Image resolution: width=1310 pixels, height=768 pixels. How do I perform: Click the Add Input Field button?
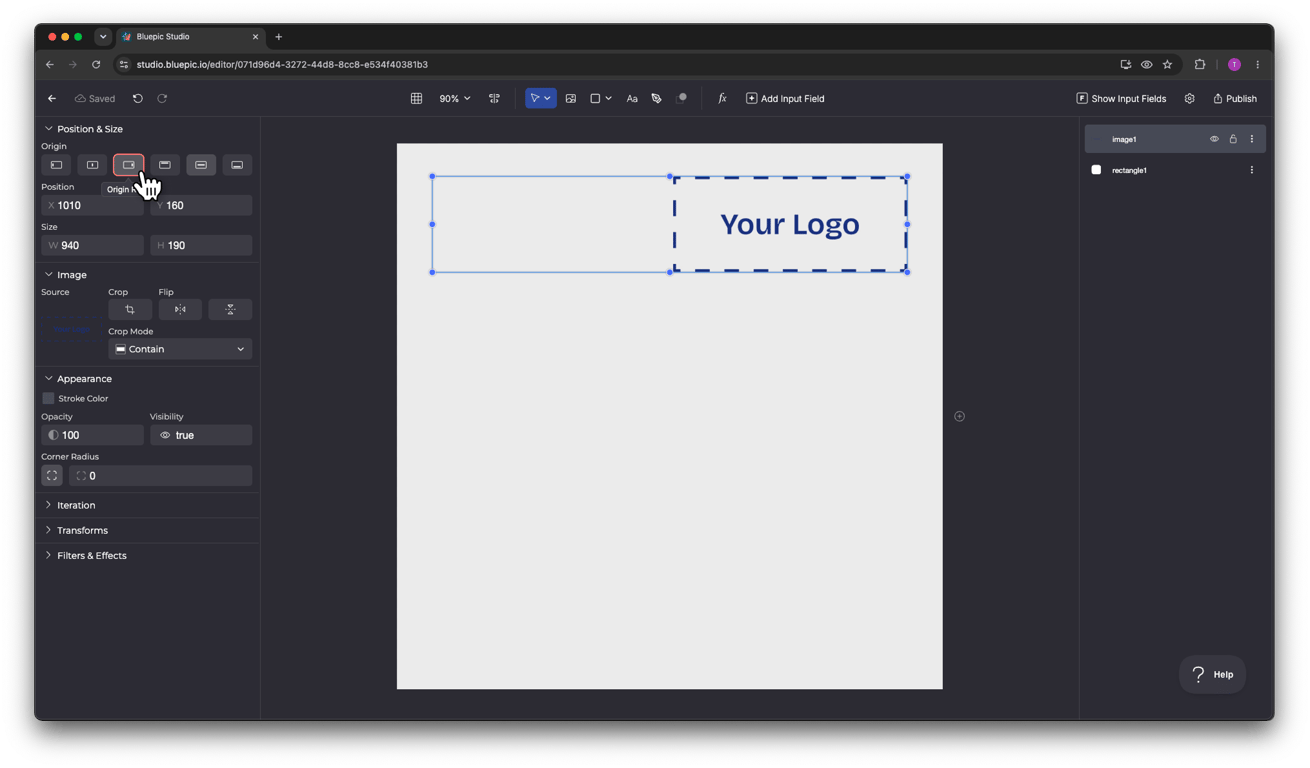click(x=785, y=98)
